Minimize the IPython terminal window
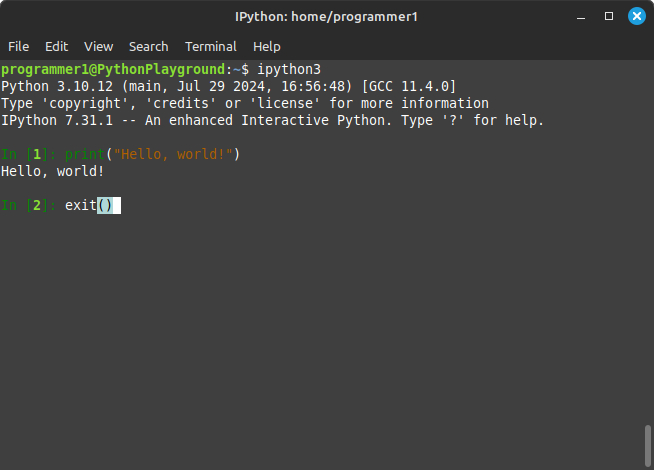Screen dimensions: 654x470 pyautogui.click(x=581, y=17)
